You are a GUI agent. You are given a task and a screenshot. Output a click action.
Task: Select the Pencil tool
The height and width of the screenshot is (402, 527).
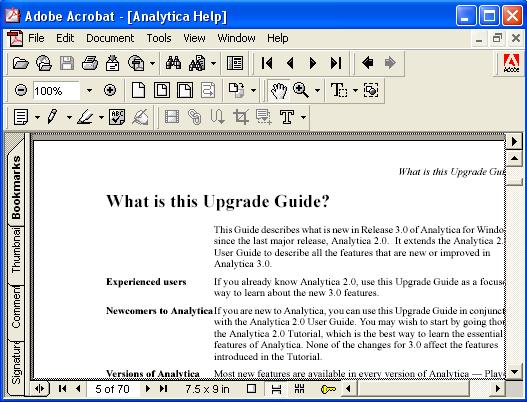[52, 117]
